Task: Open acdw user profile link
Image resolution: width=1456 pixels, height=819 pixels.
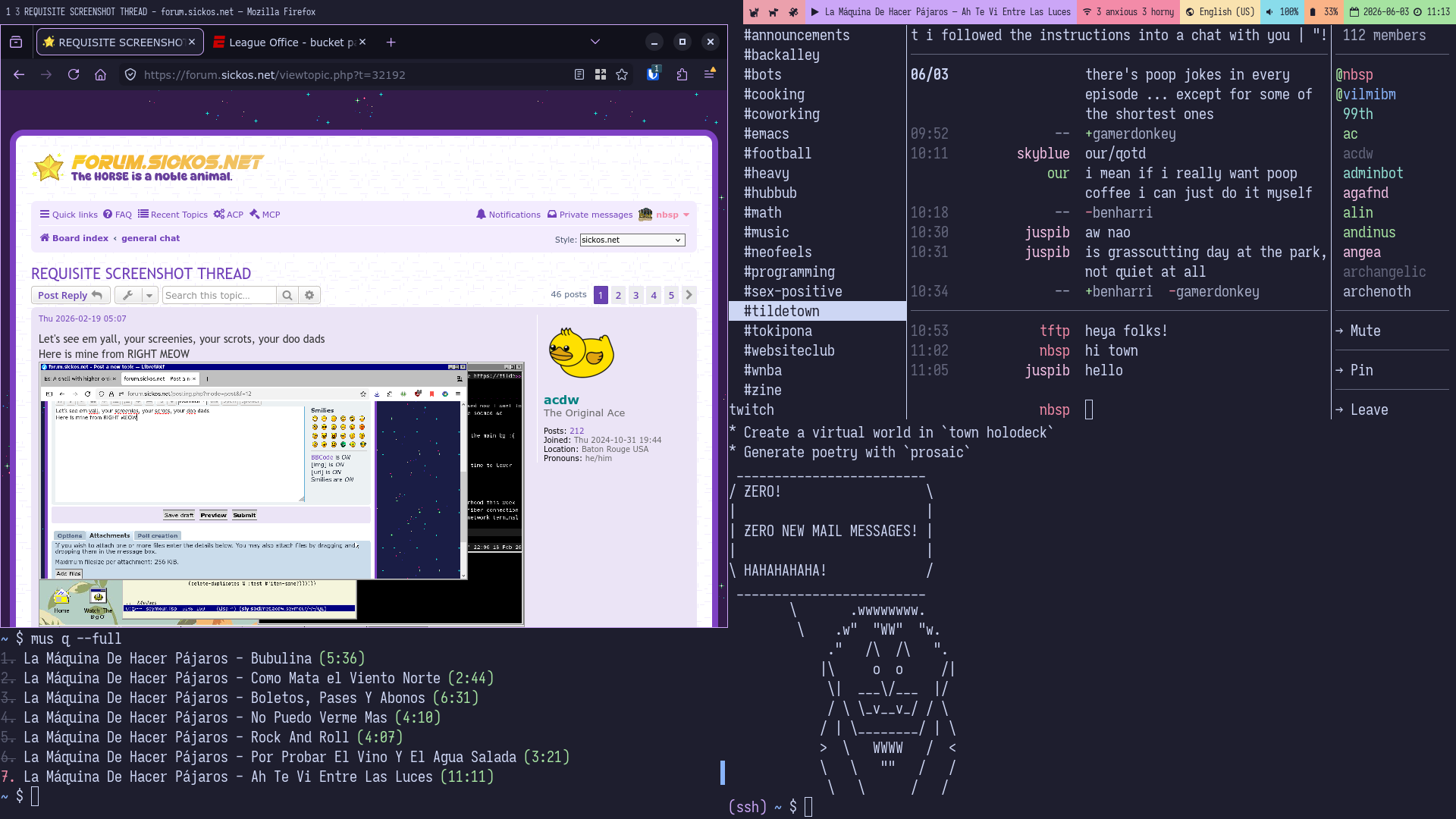Action: point(561,400)
